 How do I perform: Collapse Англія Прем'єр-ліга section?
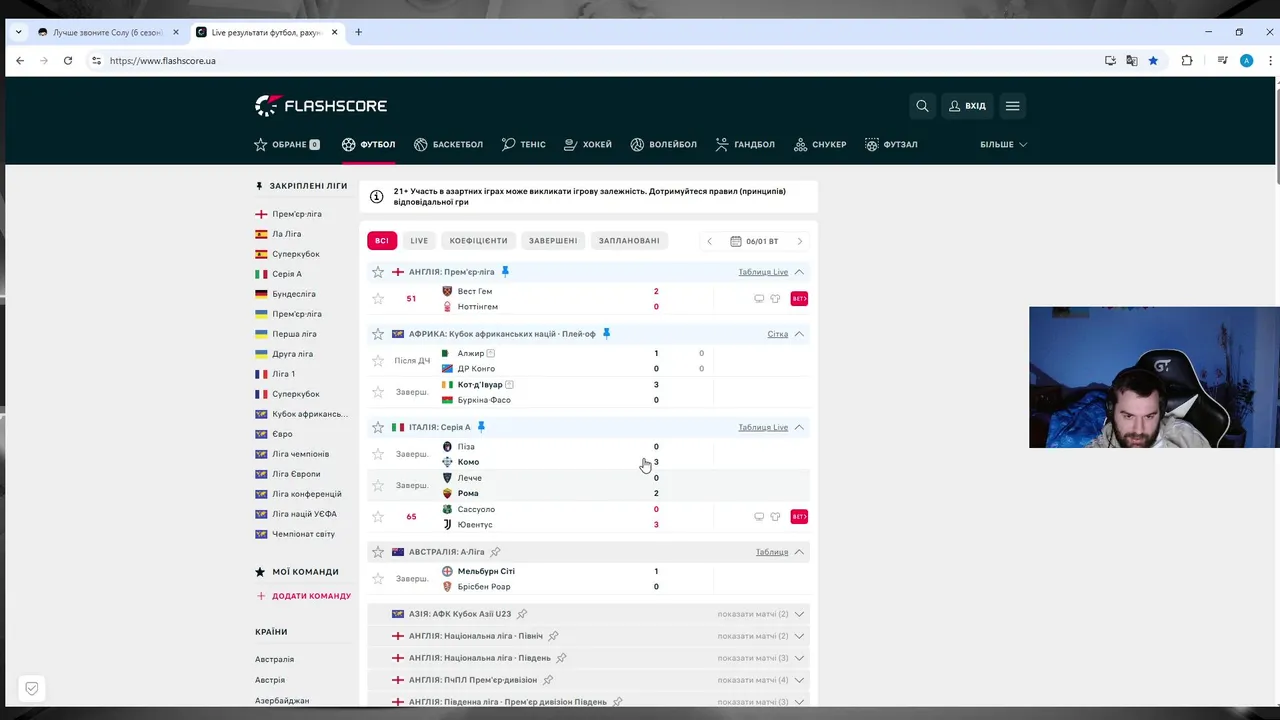point(799,272)
